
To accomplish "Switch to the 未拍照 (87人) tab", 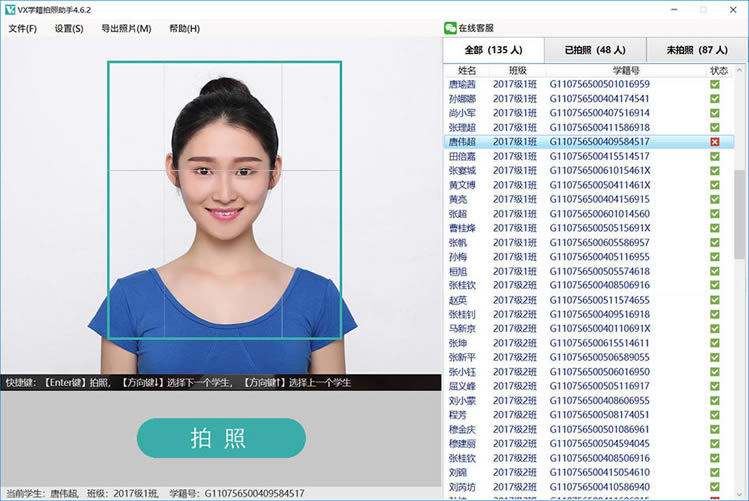I will click(697, 49).
